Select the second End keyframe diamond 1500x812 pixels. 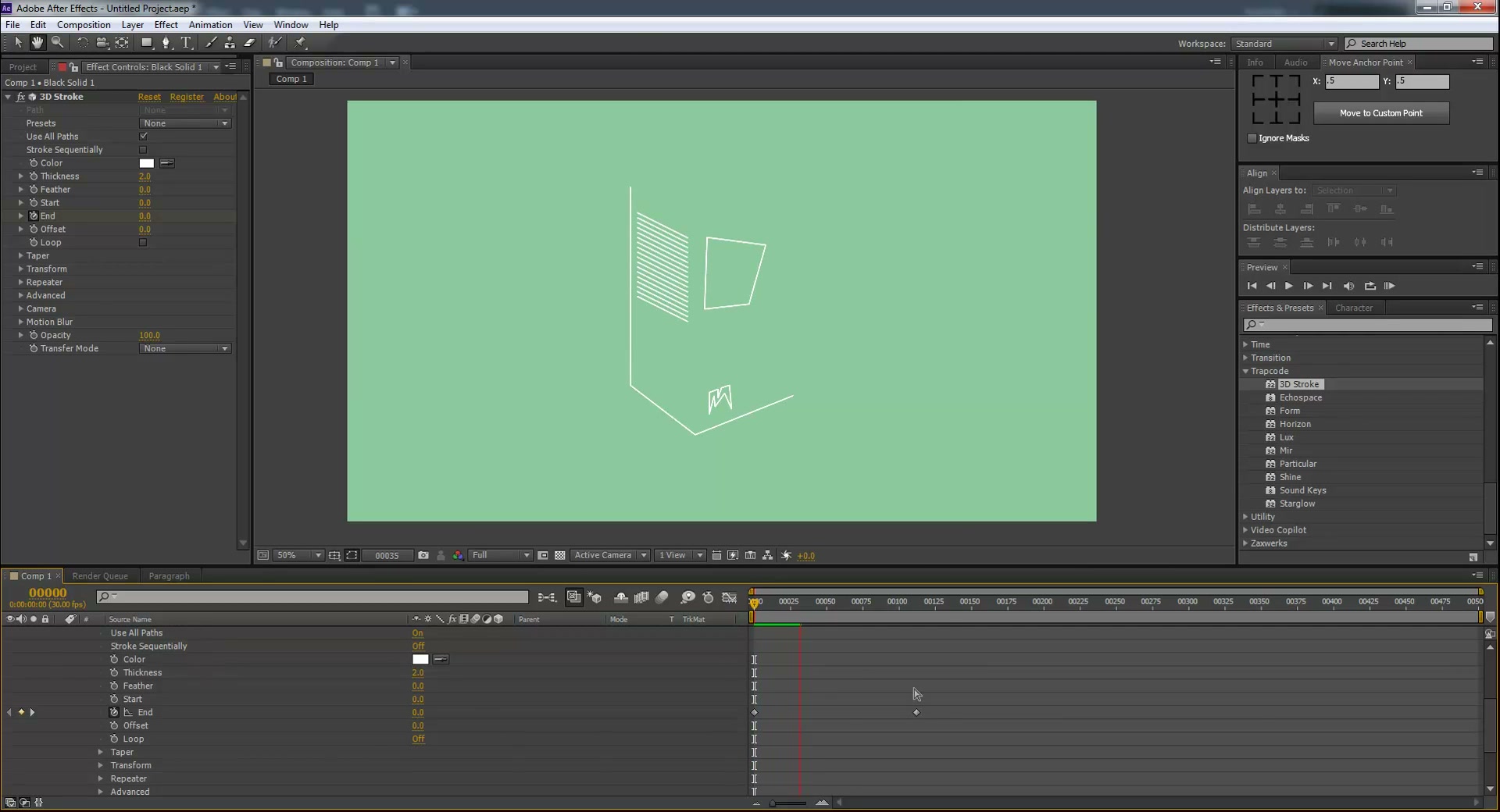916,712
